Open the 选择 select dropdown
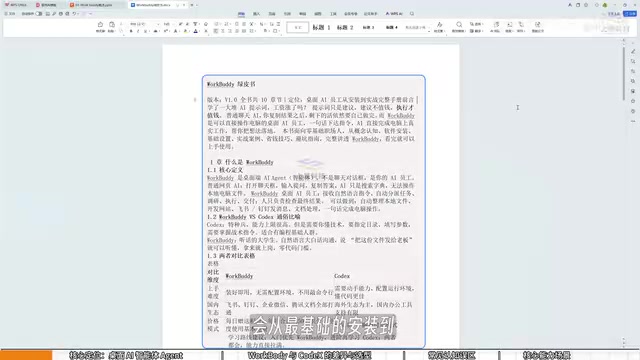 click(476, 24)
